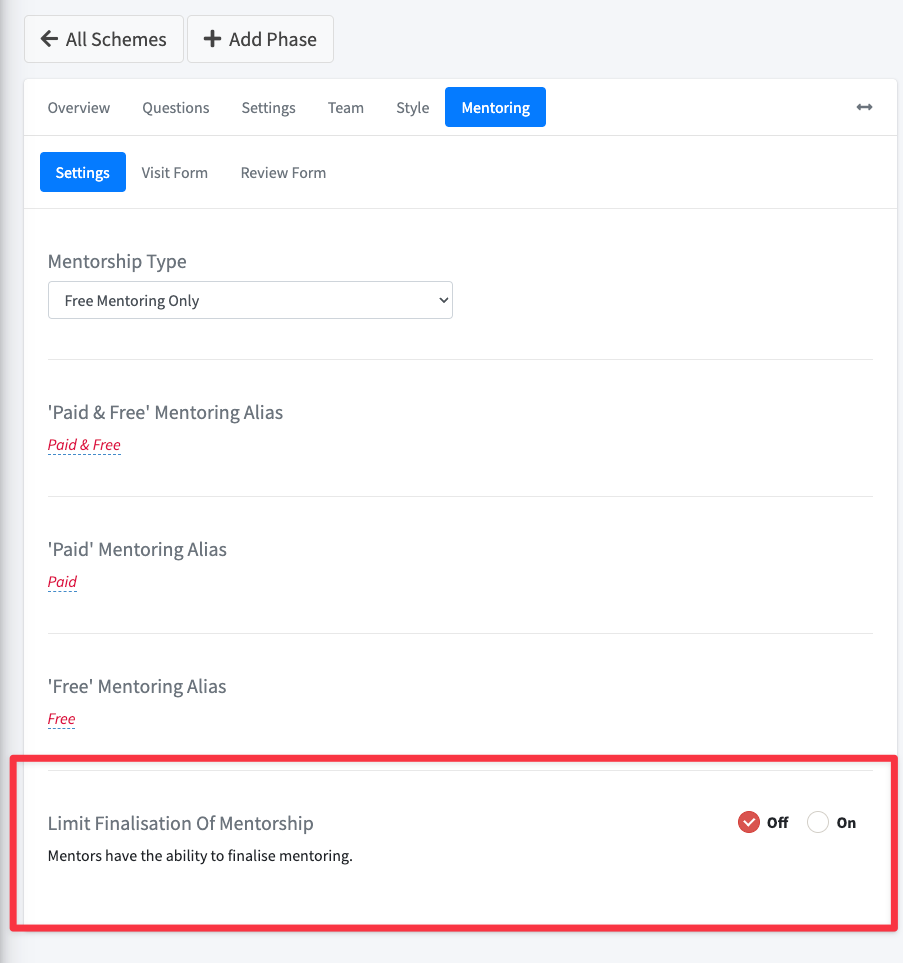
Task: Click the horizontal expand-width arrows icon
Action: pos(864,107)
